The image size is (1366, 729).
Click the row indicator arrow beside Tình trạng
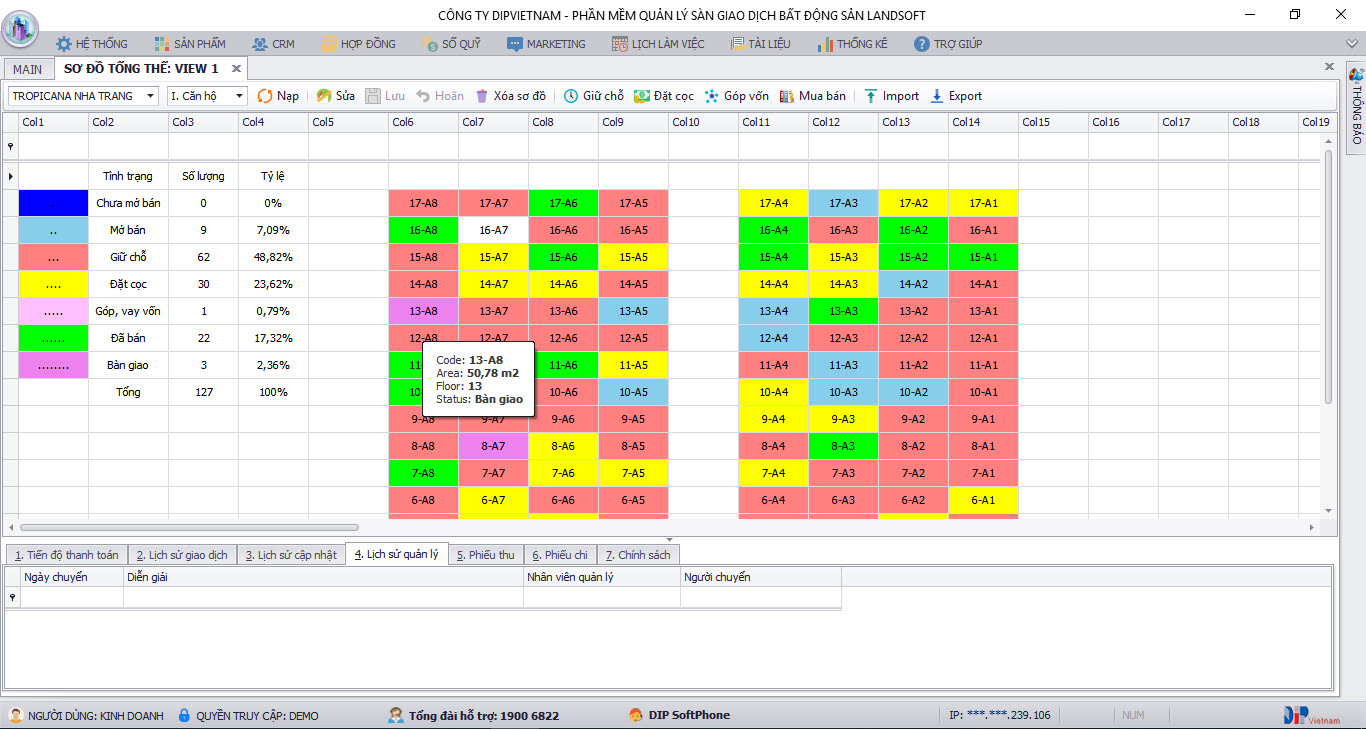11,177
